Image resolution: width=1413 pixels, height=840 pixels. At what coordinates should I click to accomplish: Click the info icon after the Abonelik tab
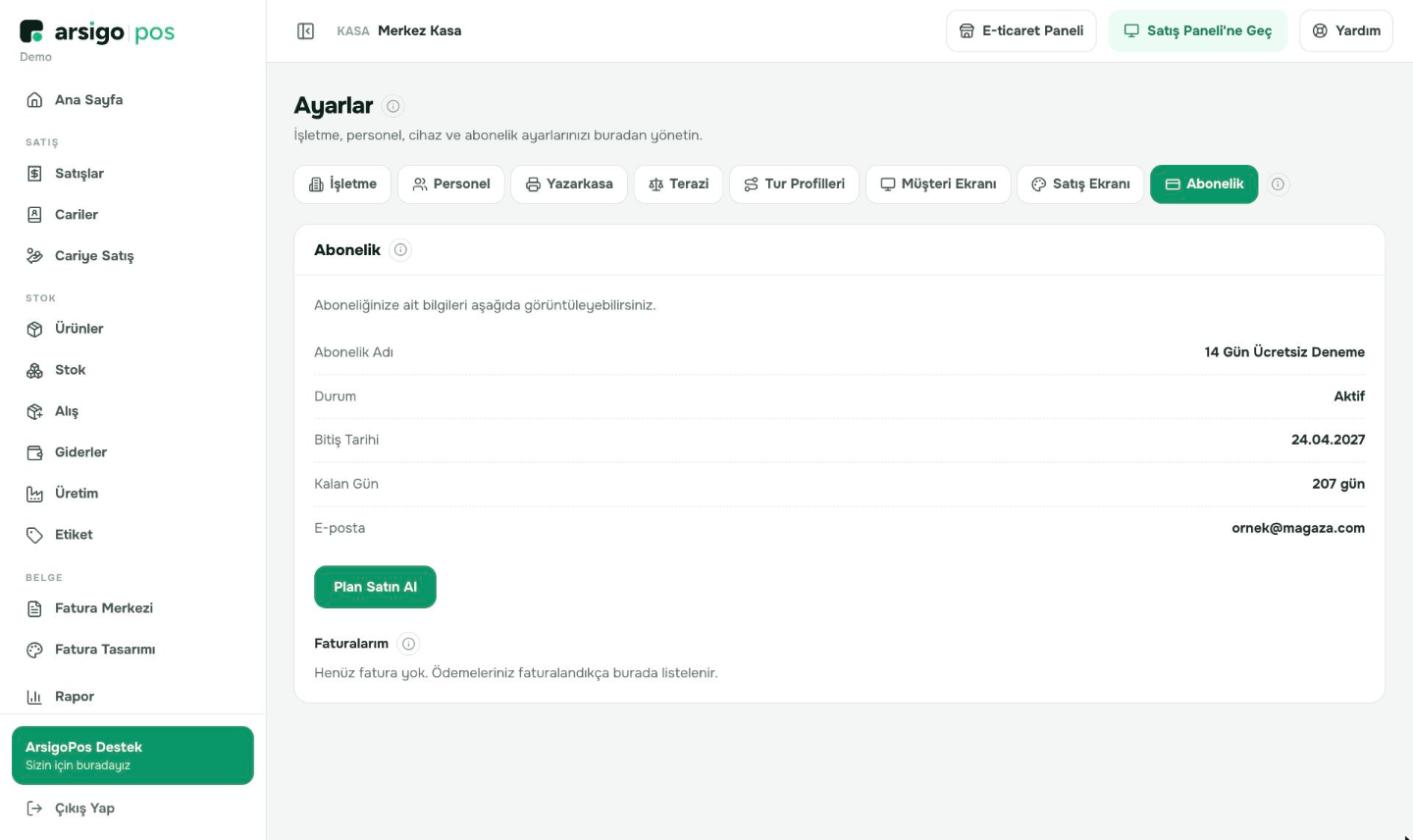pos(1279,184)
